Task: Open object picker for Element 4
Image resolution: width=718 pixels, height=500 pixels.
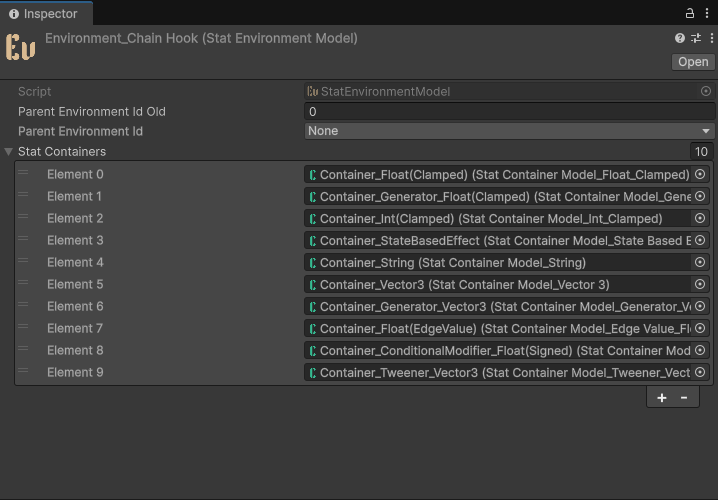Action: (700, 262)
